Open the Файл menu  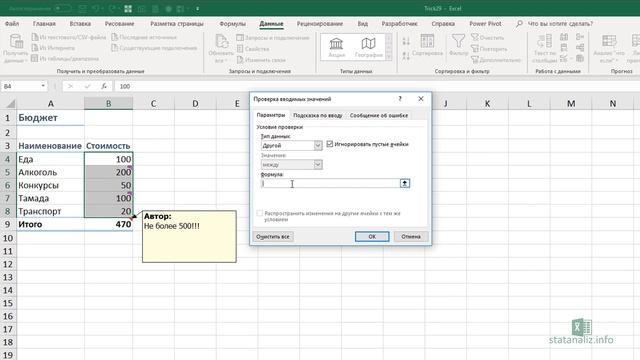[12, 24]
